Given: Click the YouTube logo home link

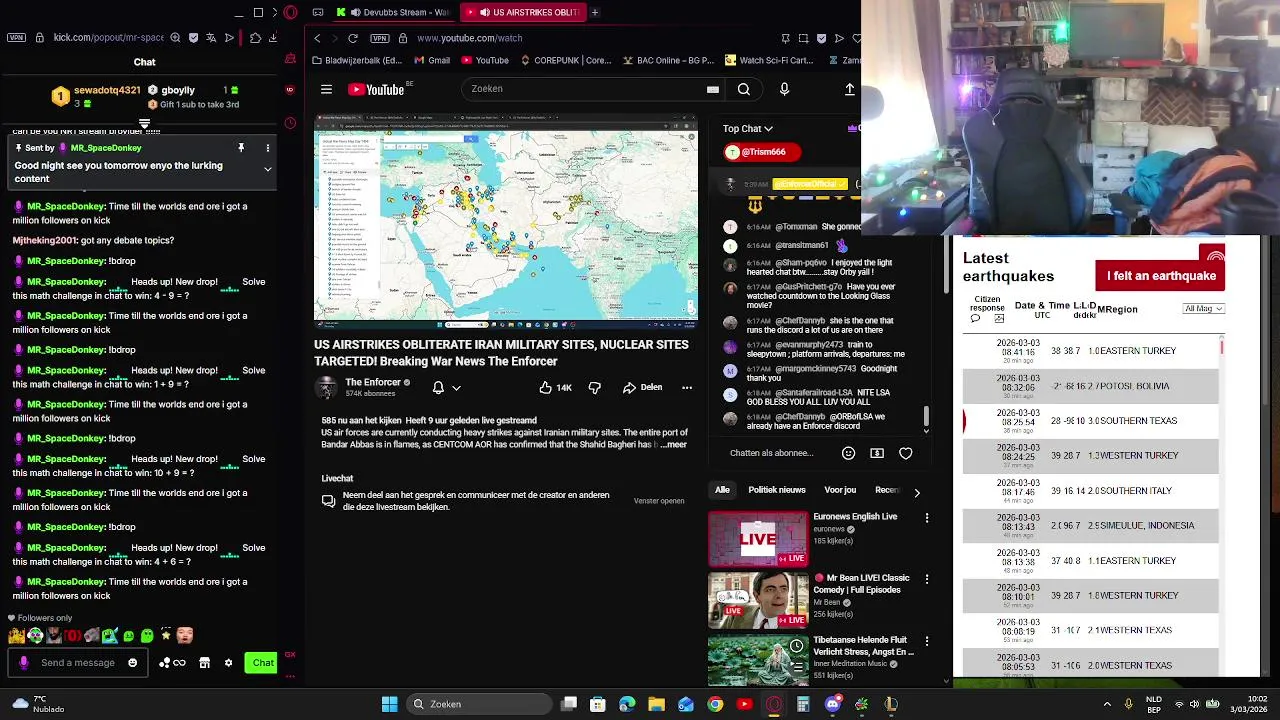Looking at the screenshot, I should pyautogui.click(x=376, y=90).
